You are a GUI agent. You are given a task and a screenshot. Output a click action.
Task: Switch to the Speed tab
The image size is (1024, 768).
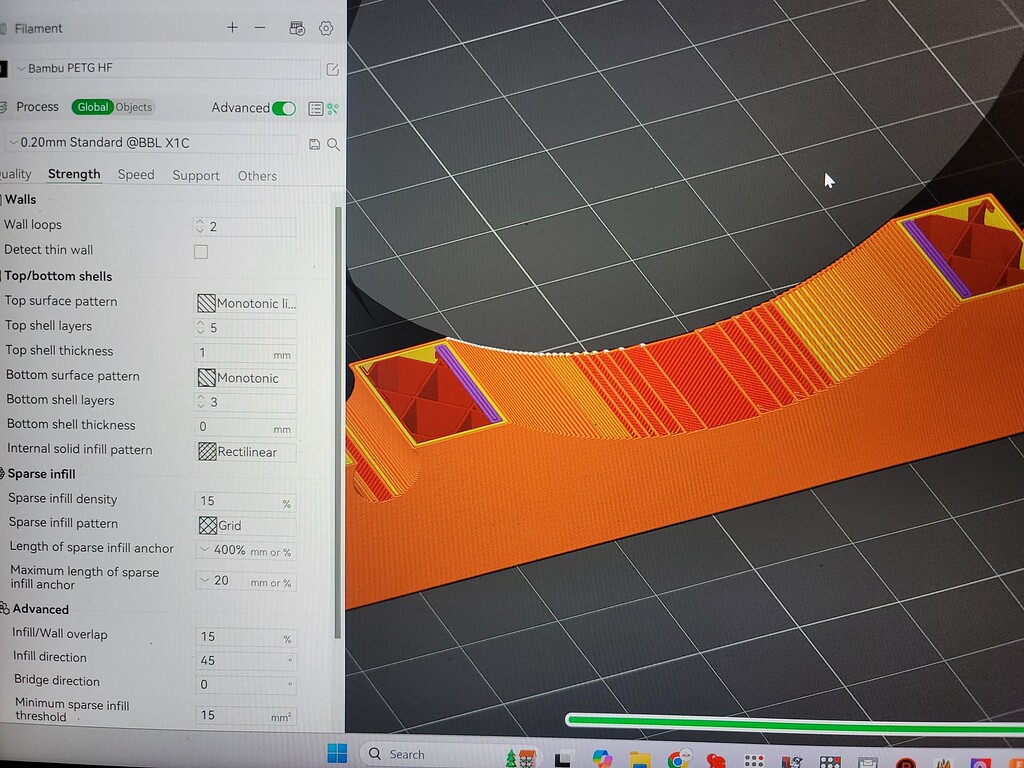tap(136, 174)
